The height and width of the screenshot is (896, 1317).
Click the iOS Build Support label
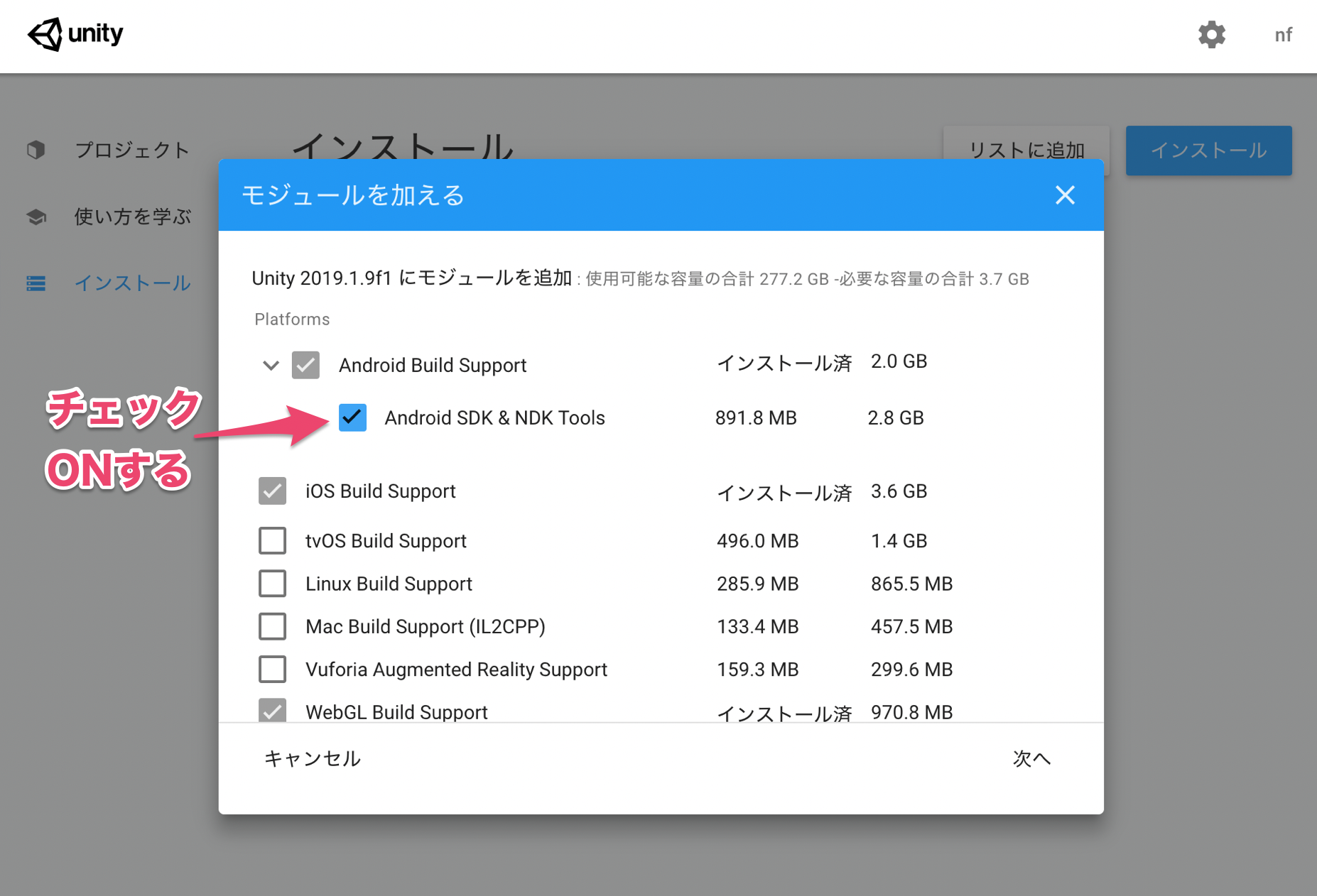(380, 491)
